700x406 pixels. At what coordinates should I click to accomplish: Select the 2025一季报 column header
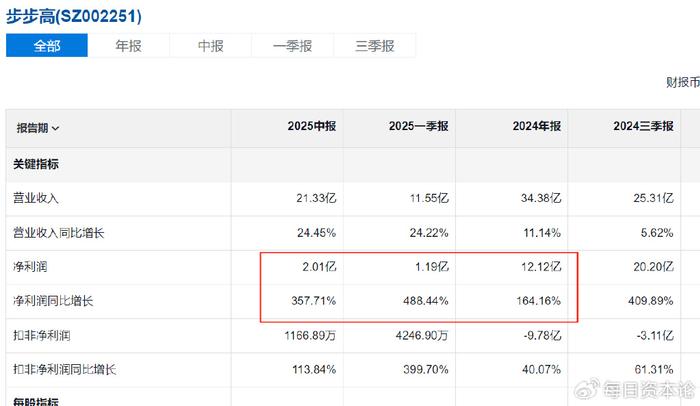pyautogui.click(x=418, y=126)
